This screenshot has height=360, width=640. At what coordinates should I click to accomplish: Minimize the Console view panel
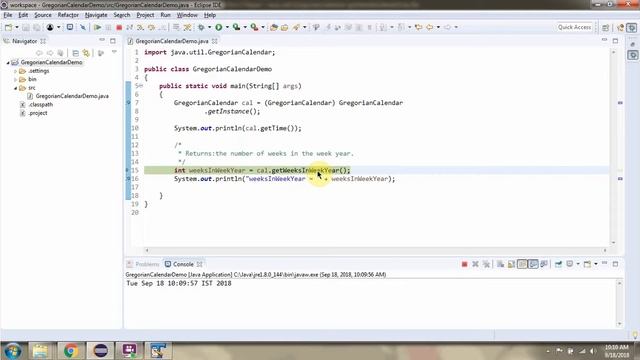[x=604, y=264]
